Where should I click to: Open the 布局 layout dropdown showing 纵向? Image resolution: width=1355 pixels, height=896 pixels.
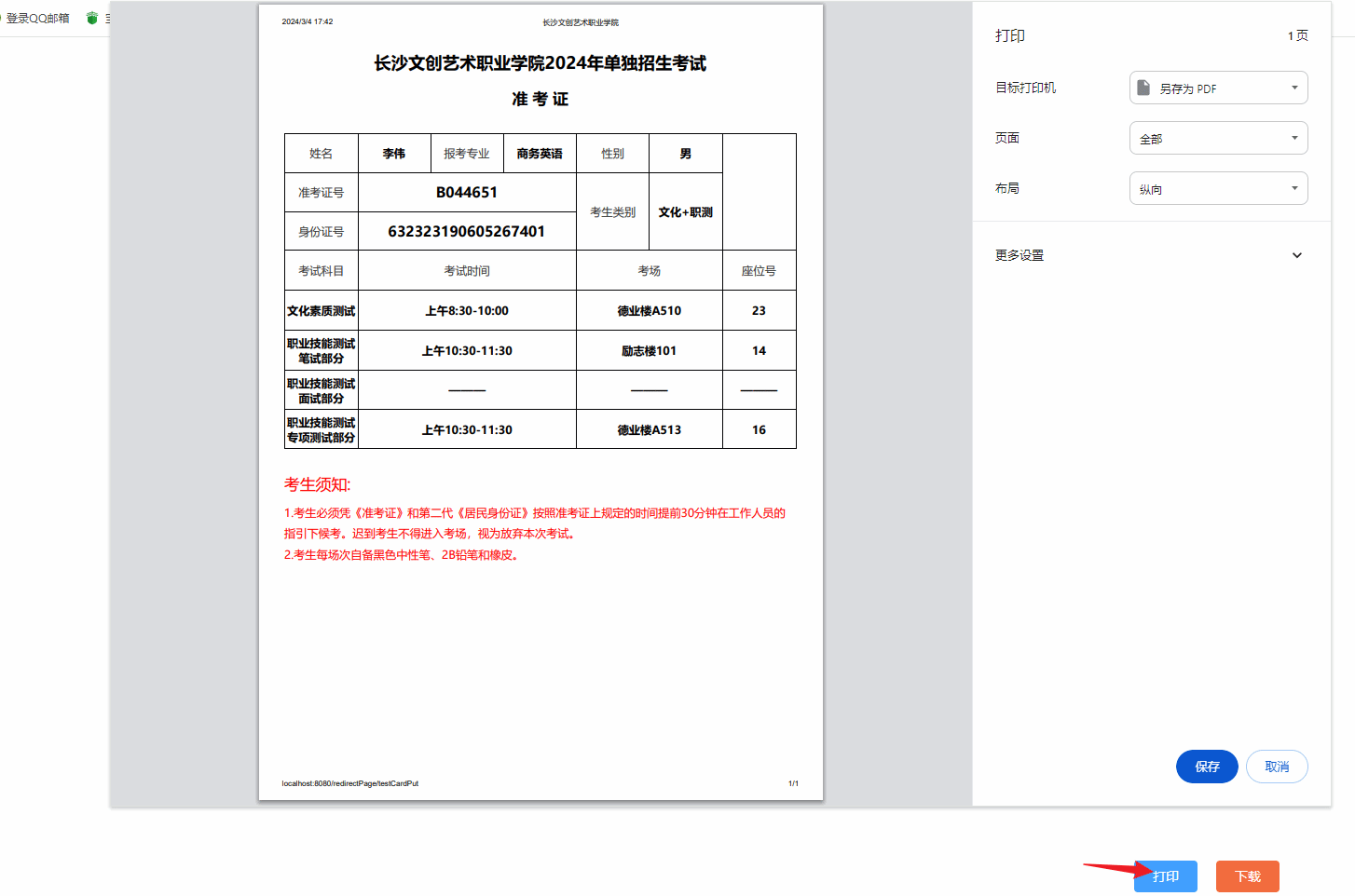[x=1218, y=188]
